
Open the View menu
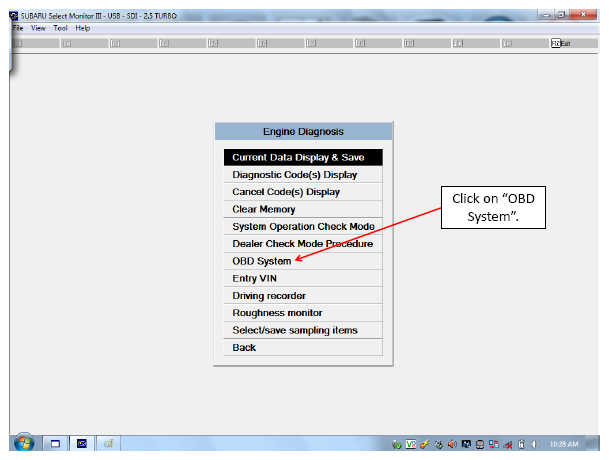(x=38, y=28)
